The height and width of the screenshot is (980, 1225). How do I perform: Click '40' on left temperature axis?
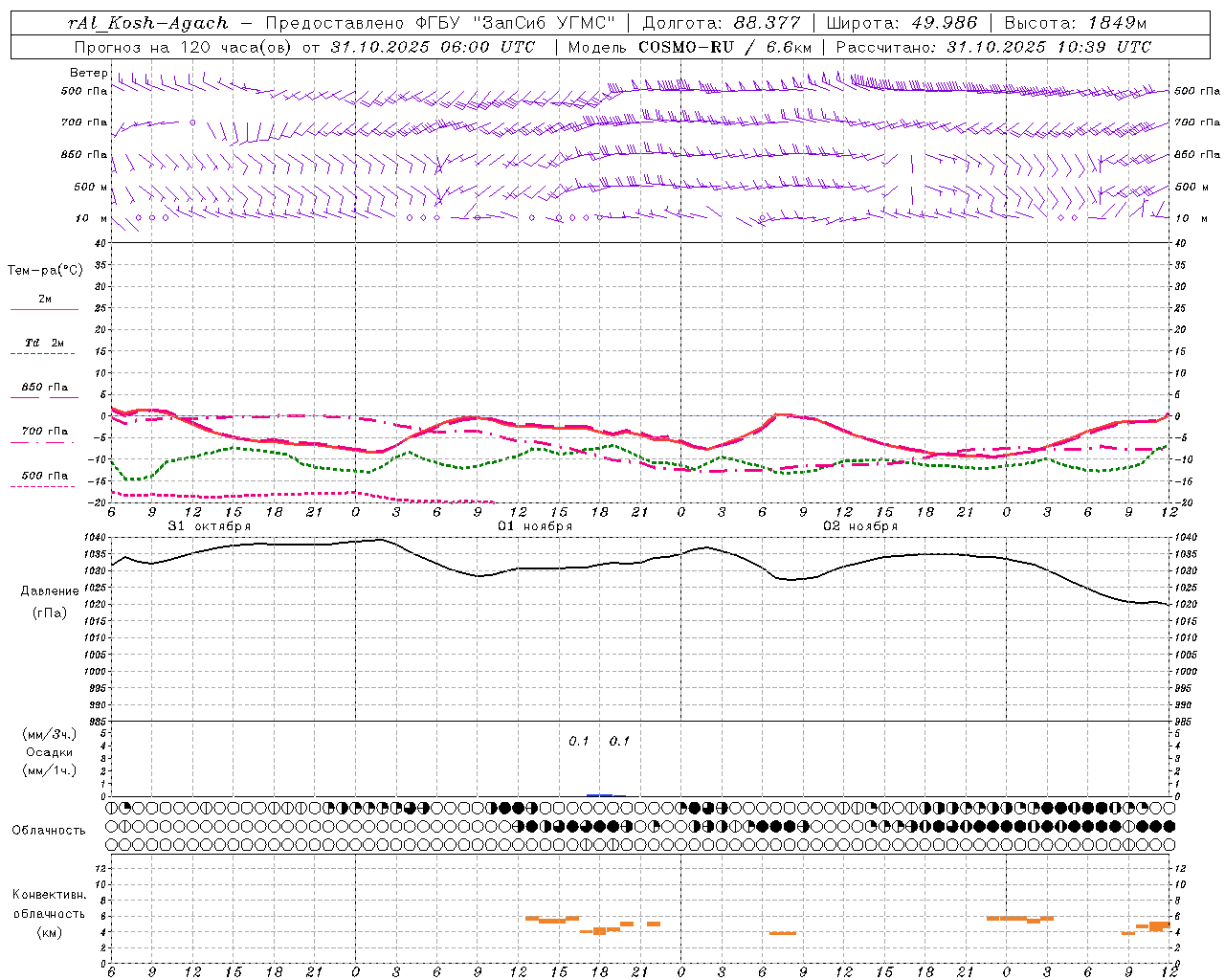pos(100,243)
